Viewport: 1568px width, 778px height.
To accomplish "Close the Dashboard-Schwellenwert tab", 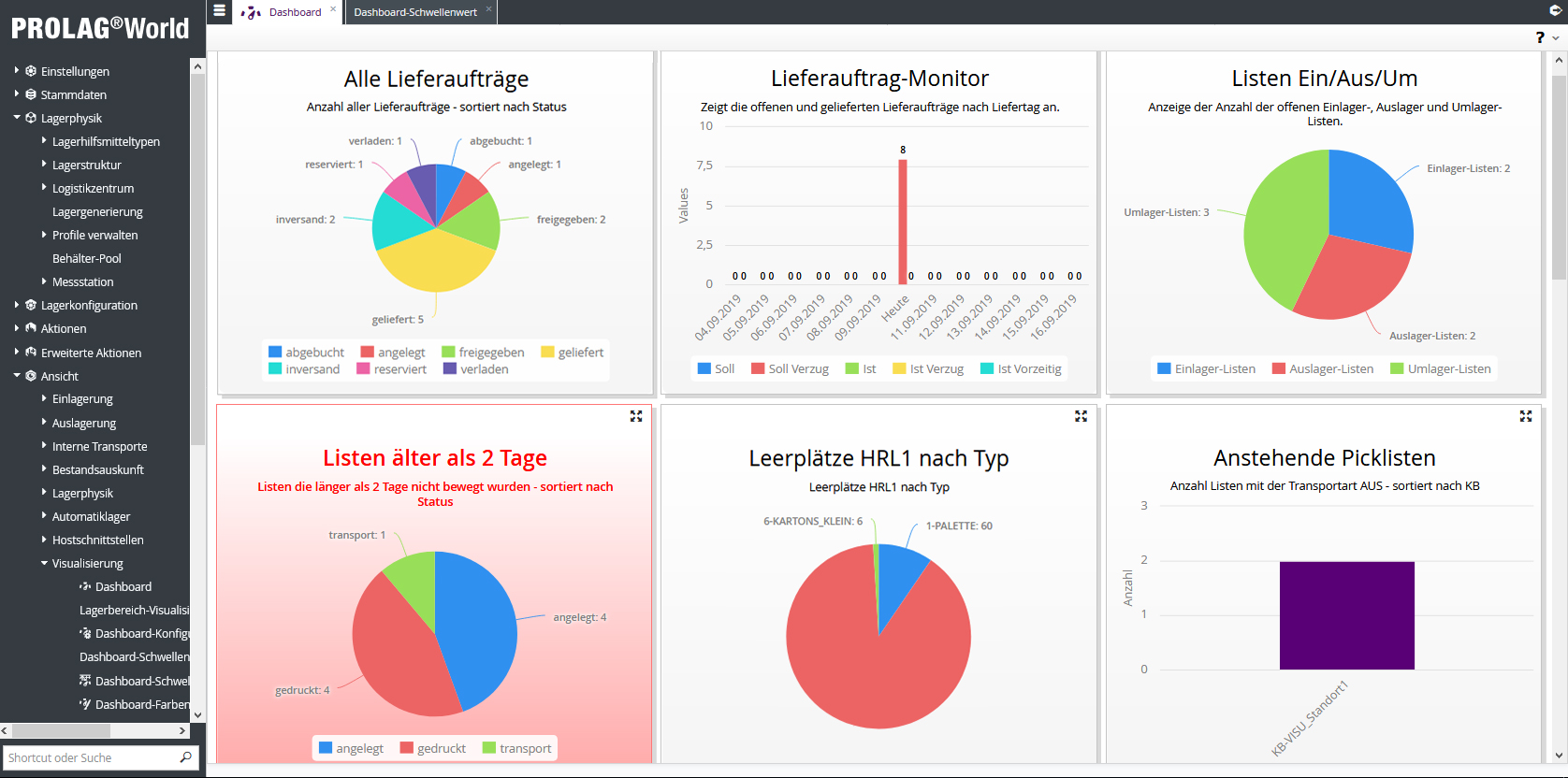I will tap(488, 9).
